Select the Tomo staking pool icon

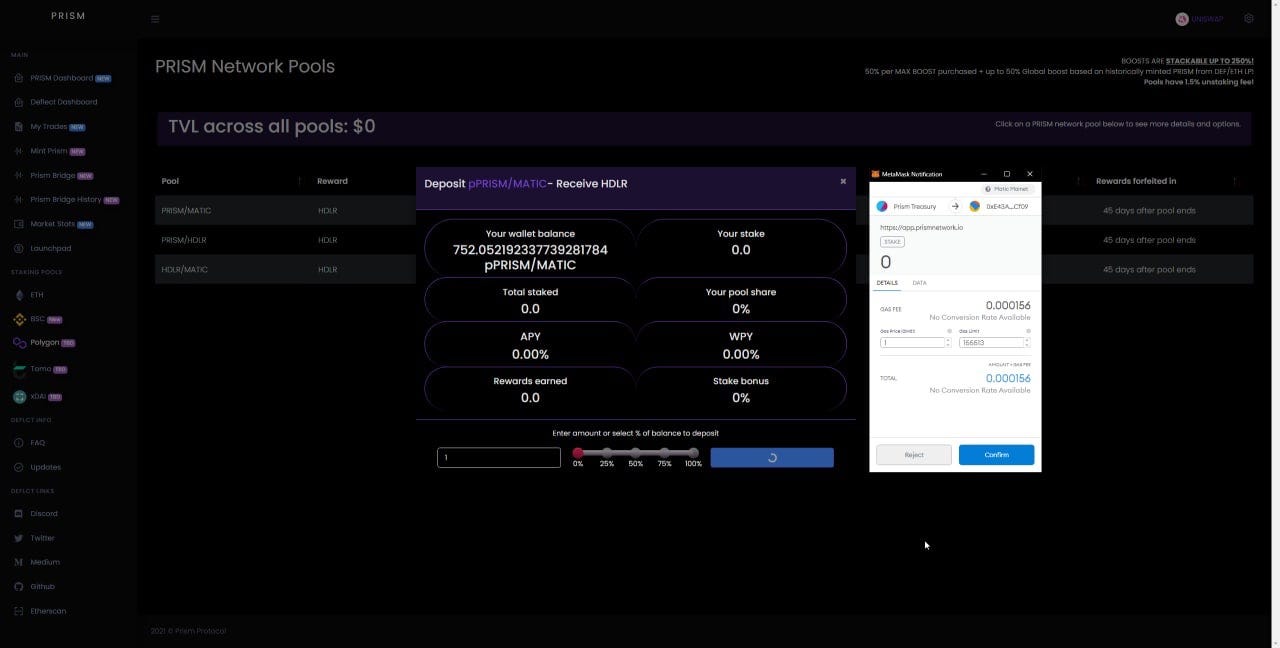[x=19, y=369]
